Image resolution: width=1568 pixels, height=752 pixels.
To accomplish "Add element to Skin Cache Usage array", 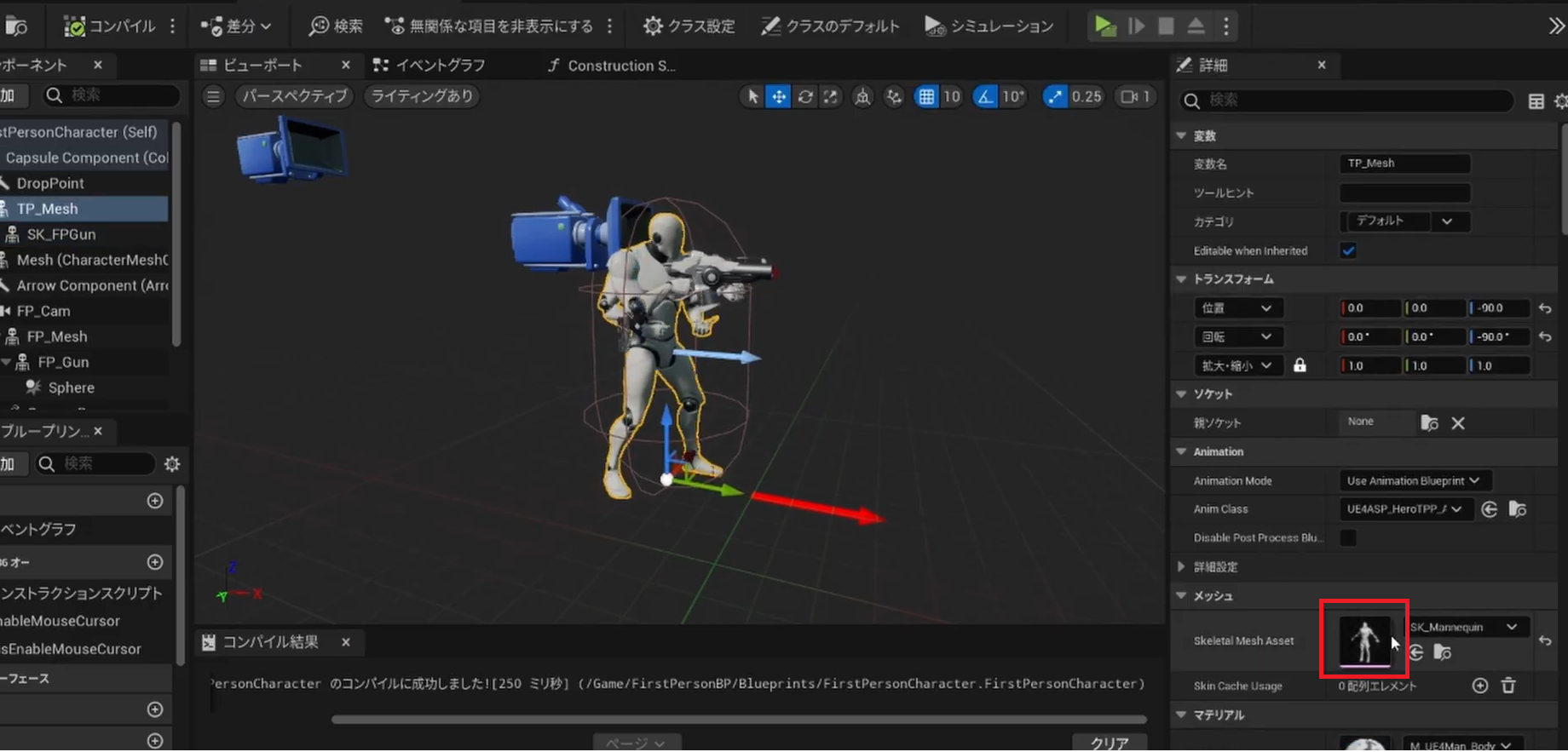I will [x=1480, y=686].
